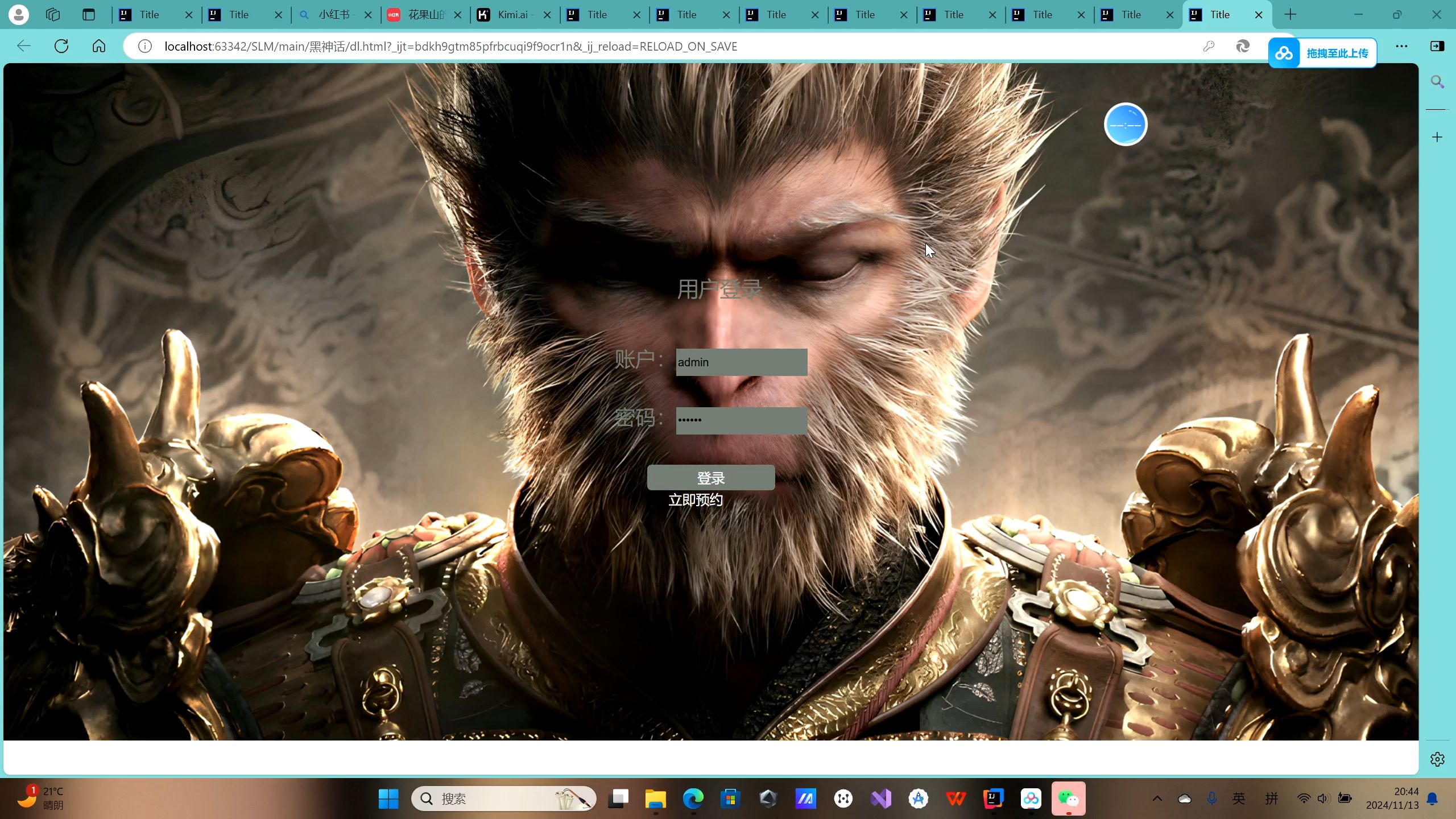Open File Explorer from the taskbar

click(655, 799)
